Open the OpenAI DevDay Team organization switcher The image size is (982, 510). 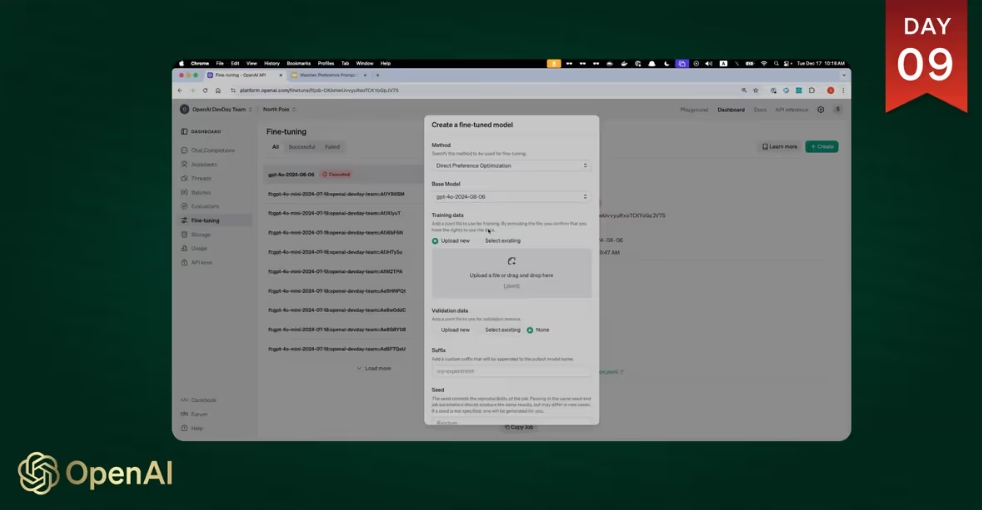pyautogui.click(x=213, y=109)
